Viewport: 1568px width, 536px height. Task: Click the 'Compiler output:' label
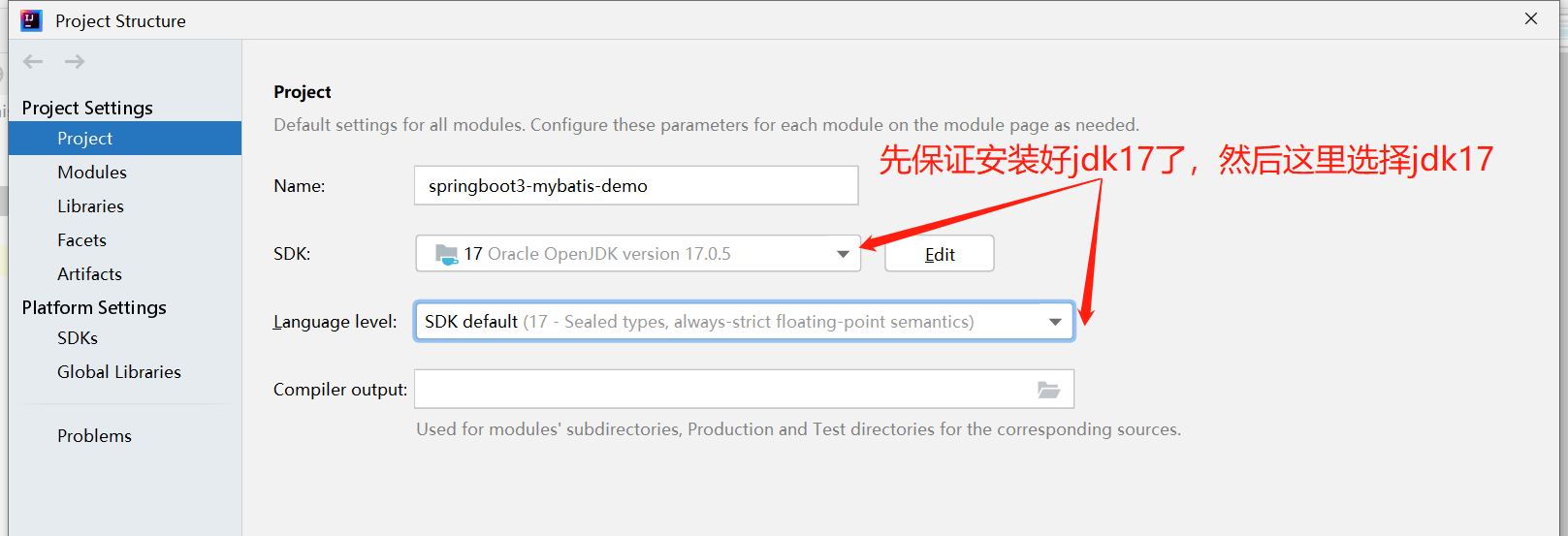tap(340, 390)
